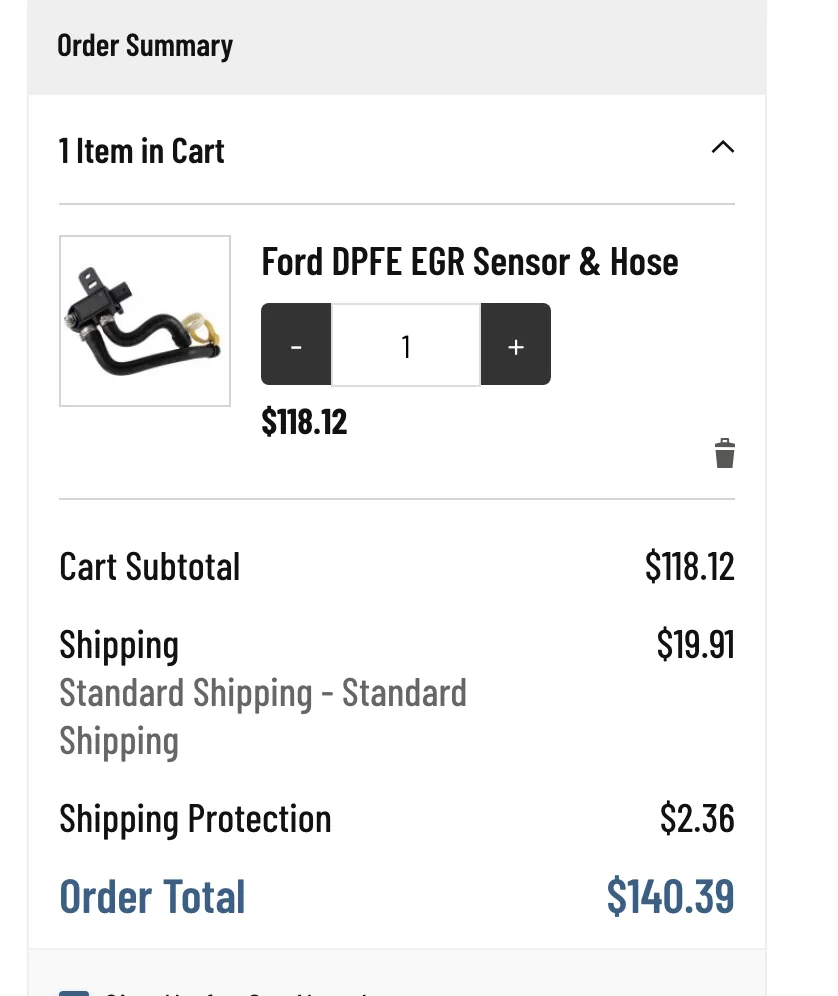Viewport: 838px width, 996px height.
Task: Select the EGR sensor product thumbnail
Action: point(144,320)
